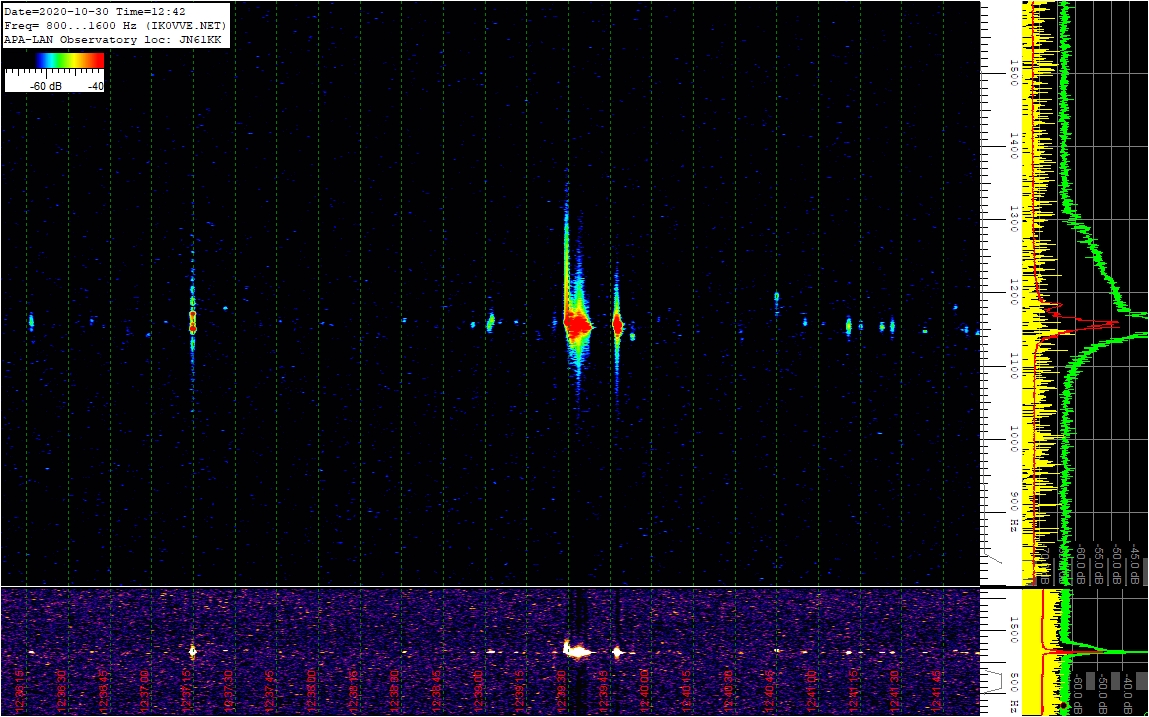Click the APA-LAN Observatory loc: JN61KK line
The height and width of the screenshot is (717, 1149).
[x=112, y=40]
